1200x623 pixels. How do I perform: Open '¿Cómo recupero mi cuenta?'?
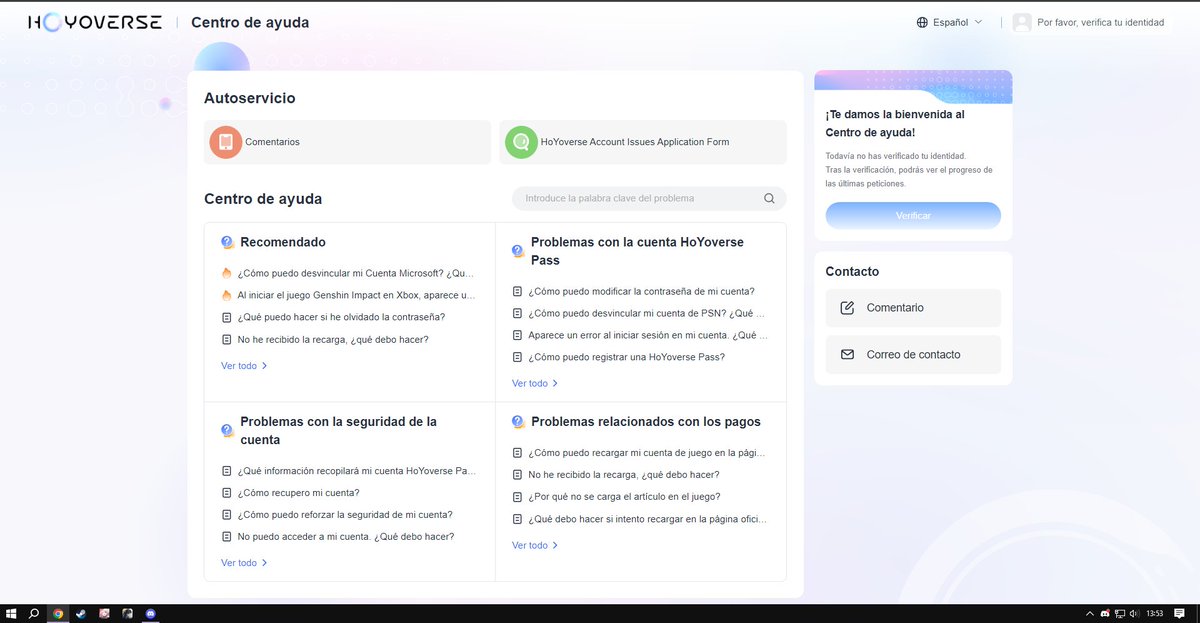(298, 493)
